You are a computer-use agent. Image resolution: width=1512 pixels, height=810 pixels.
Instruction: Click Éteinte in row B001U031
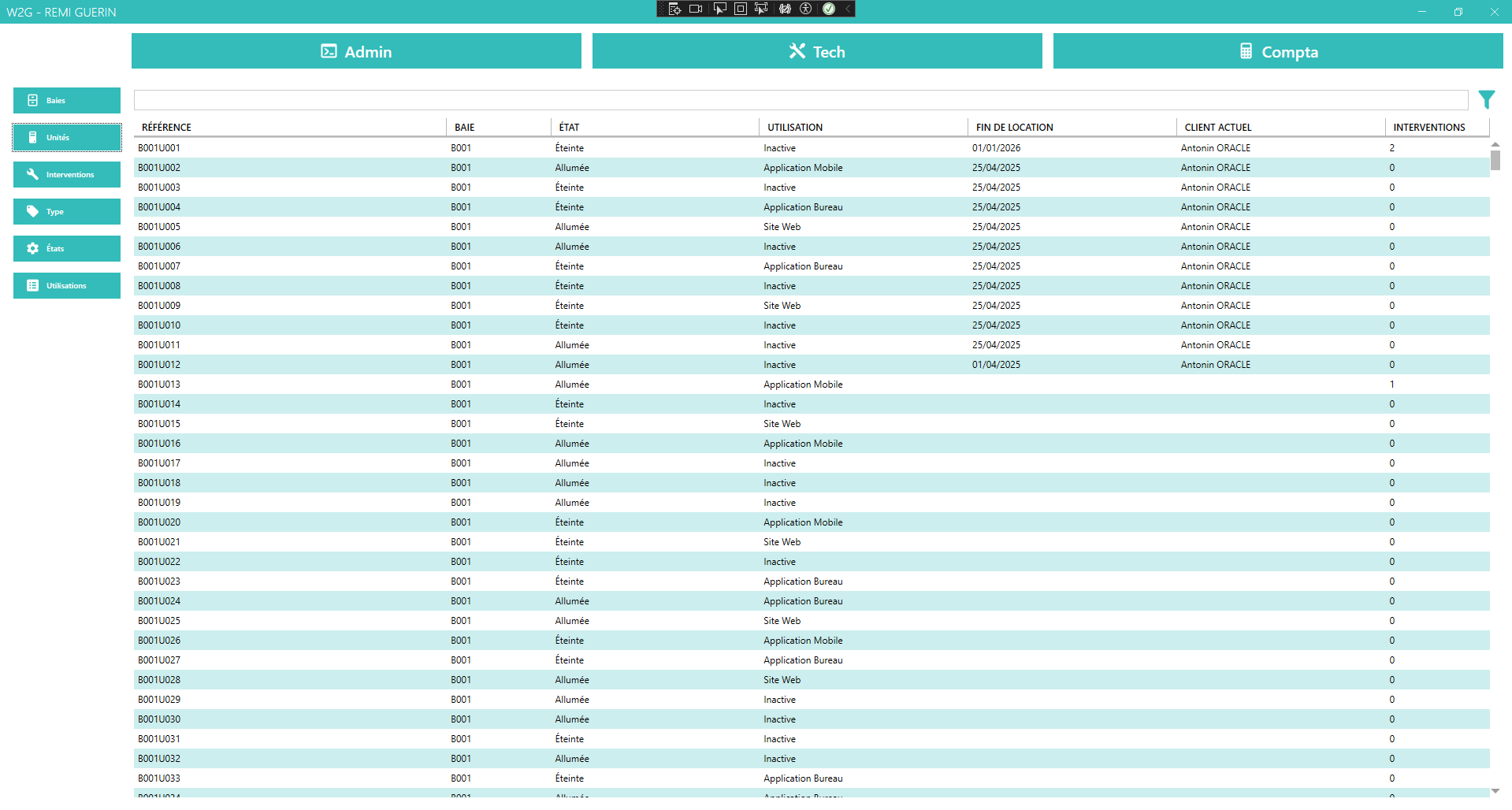pos(570,739)
